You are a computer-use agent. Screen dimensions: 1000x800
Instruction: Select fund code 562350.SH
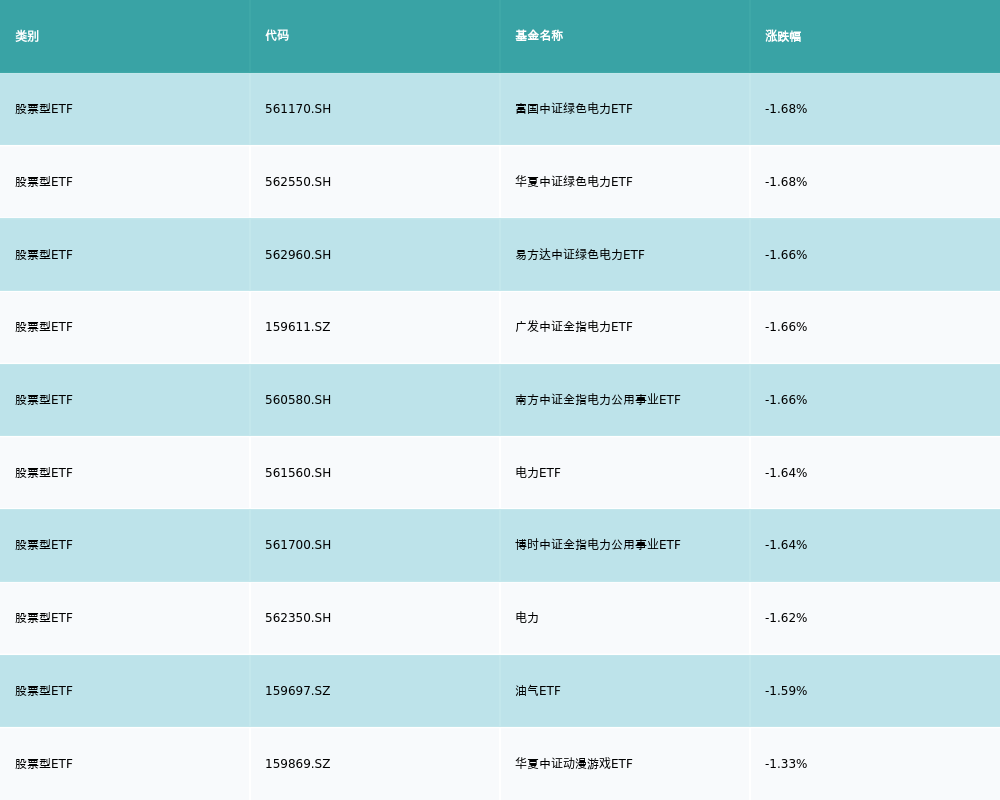pos(298,618)
